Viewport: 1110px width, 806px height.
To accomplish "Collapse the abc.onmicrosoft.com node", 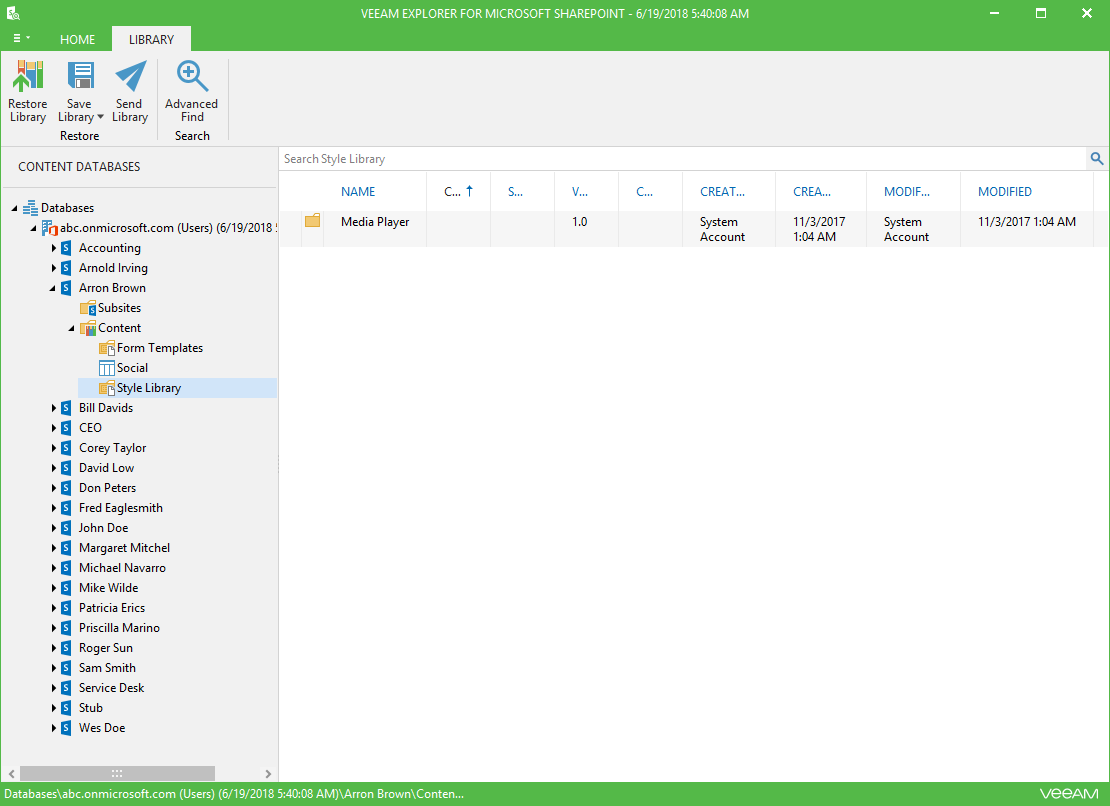I will point(33,228).
